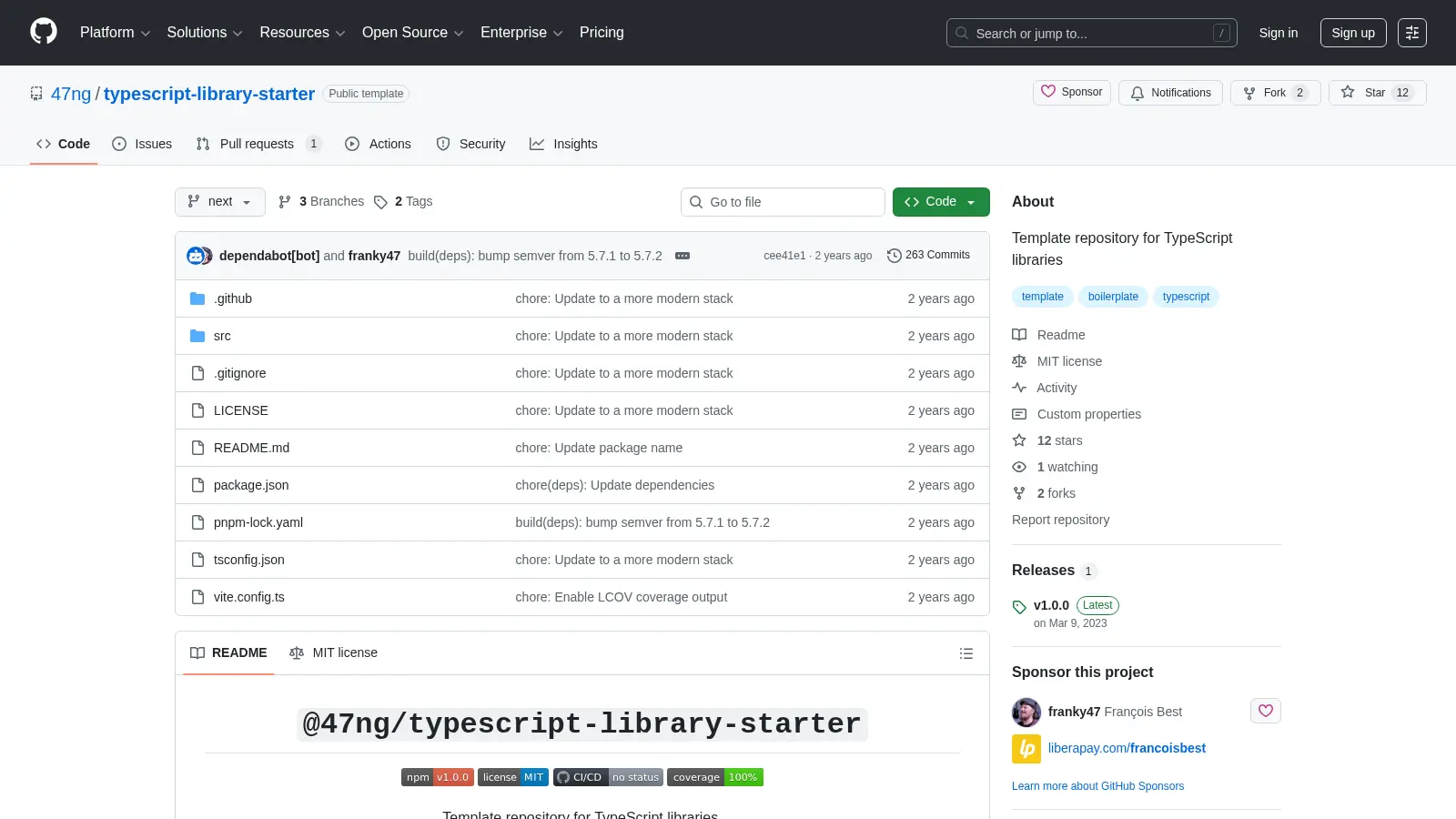Expand the commit message ellipsis
Viewport: 1456px width, 819px height.
[682, 256]
